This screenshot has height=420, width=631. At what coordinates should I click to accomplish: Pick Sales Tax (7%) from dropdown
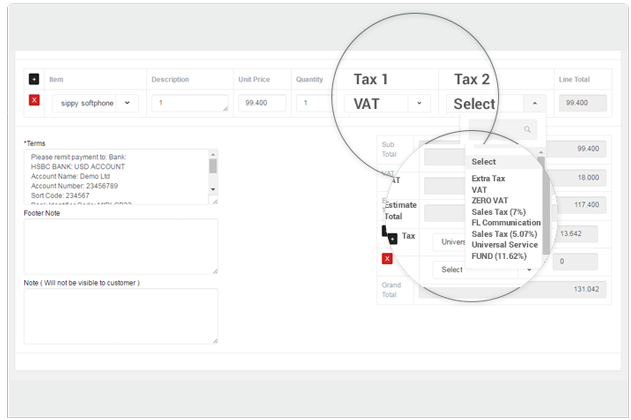498,211
